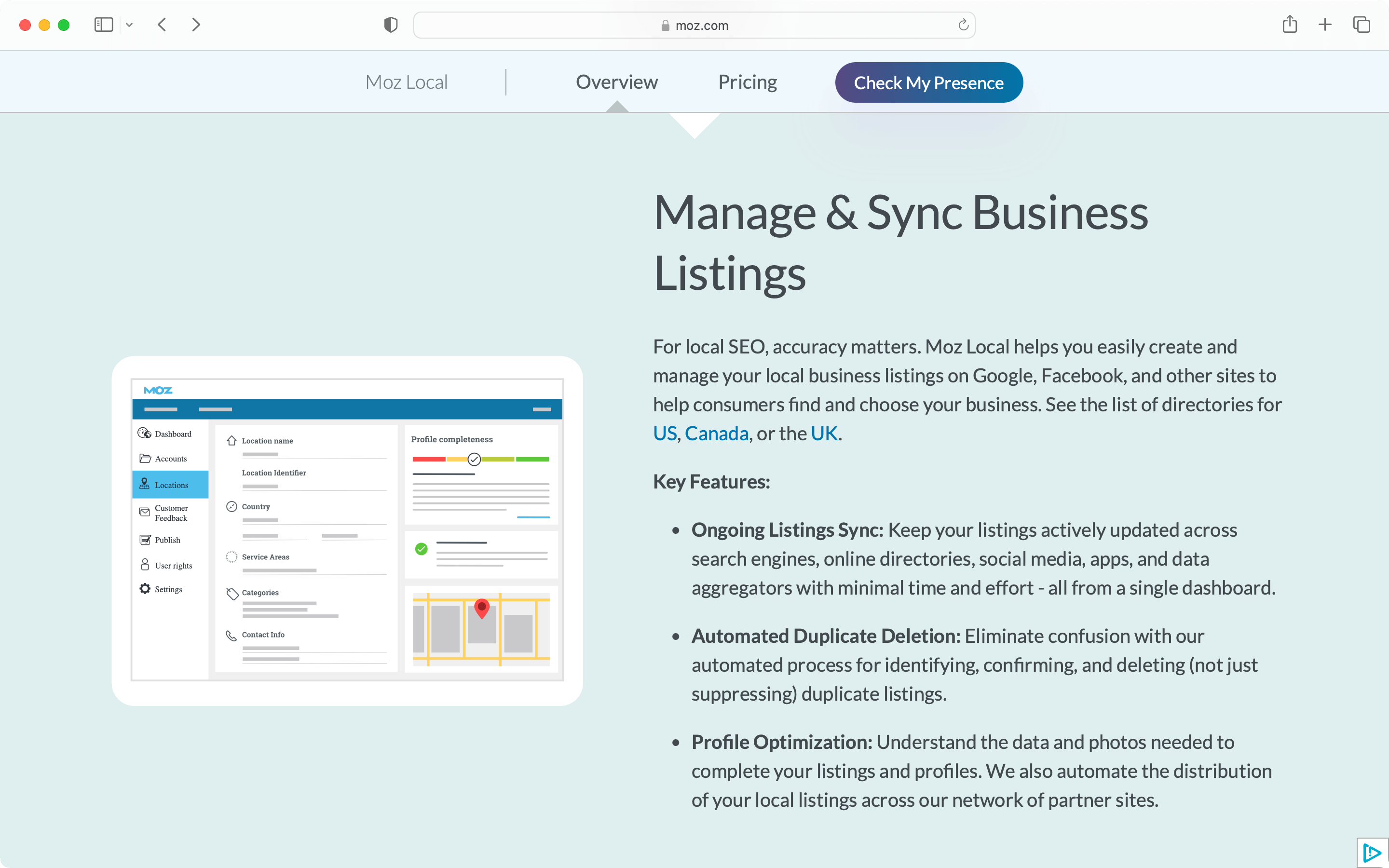Click the red close window button
1389x868 pixels.
click(x=25, y=25)
